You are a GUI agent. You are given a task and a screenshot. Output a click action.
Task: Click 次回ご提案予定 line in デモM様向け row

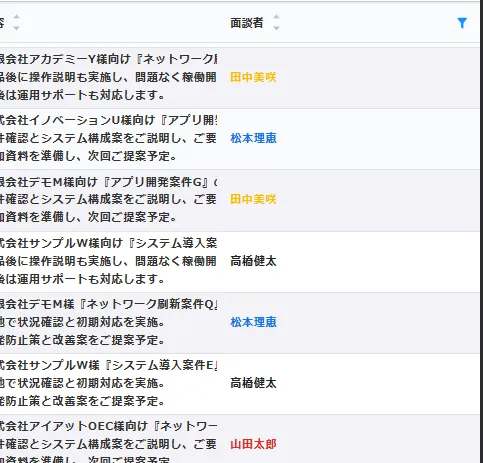[x=88, y=217]
